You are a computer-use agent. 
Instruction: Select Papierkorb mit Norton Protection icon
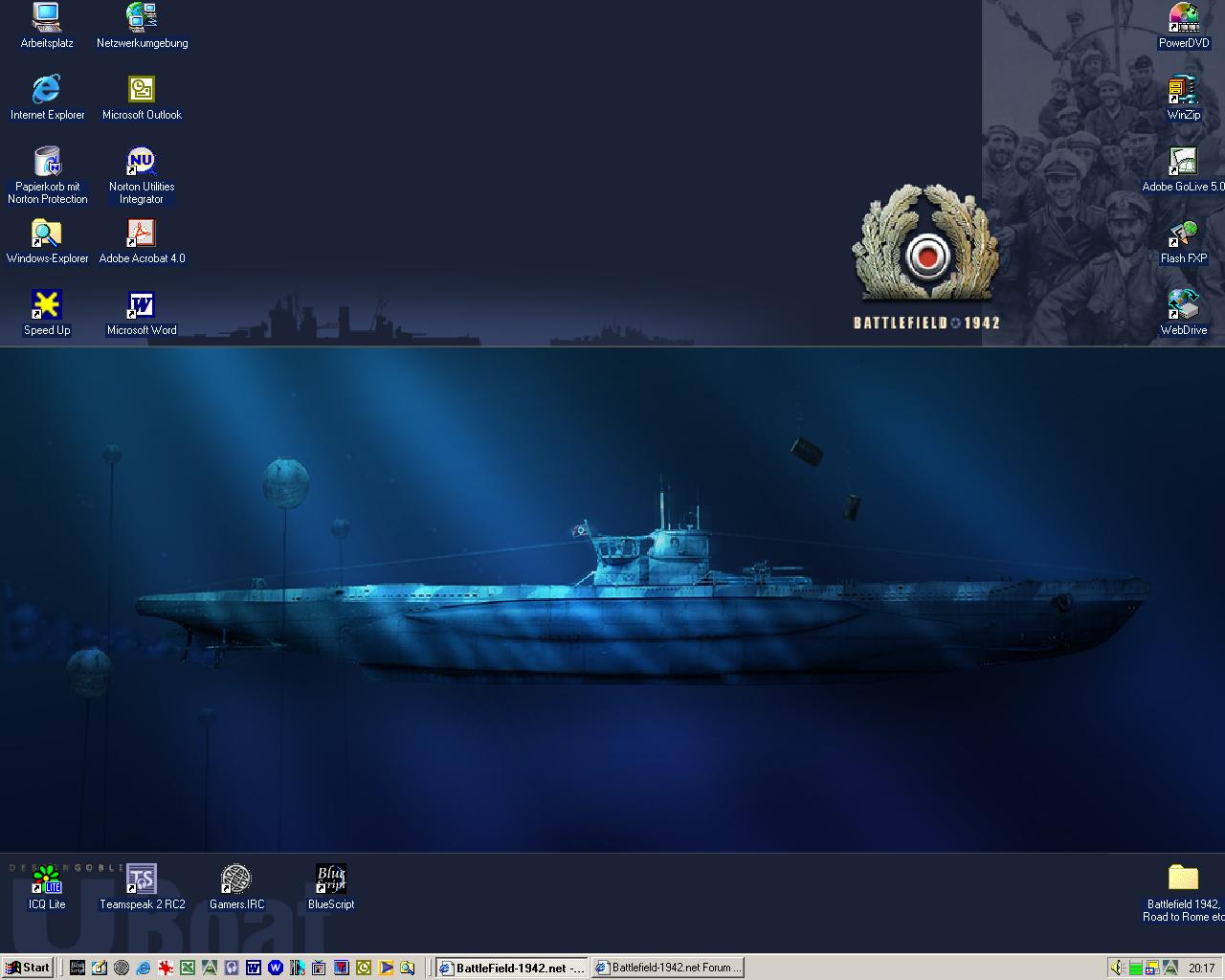pos(47,175)
